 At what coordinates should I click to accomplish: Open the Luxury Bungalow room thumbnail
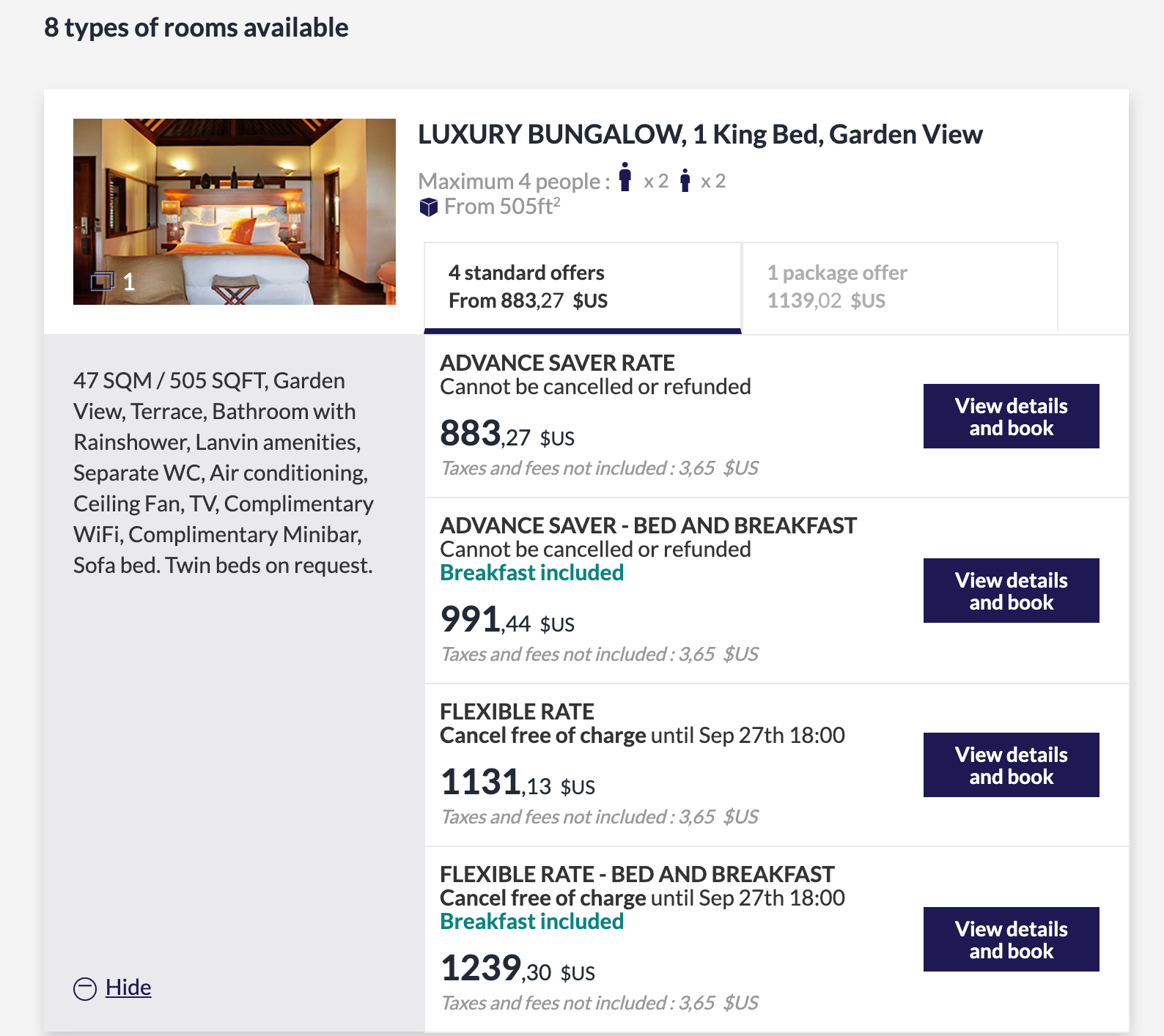[235, 211]
